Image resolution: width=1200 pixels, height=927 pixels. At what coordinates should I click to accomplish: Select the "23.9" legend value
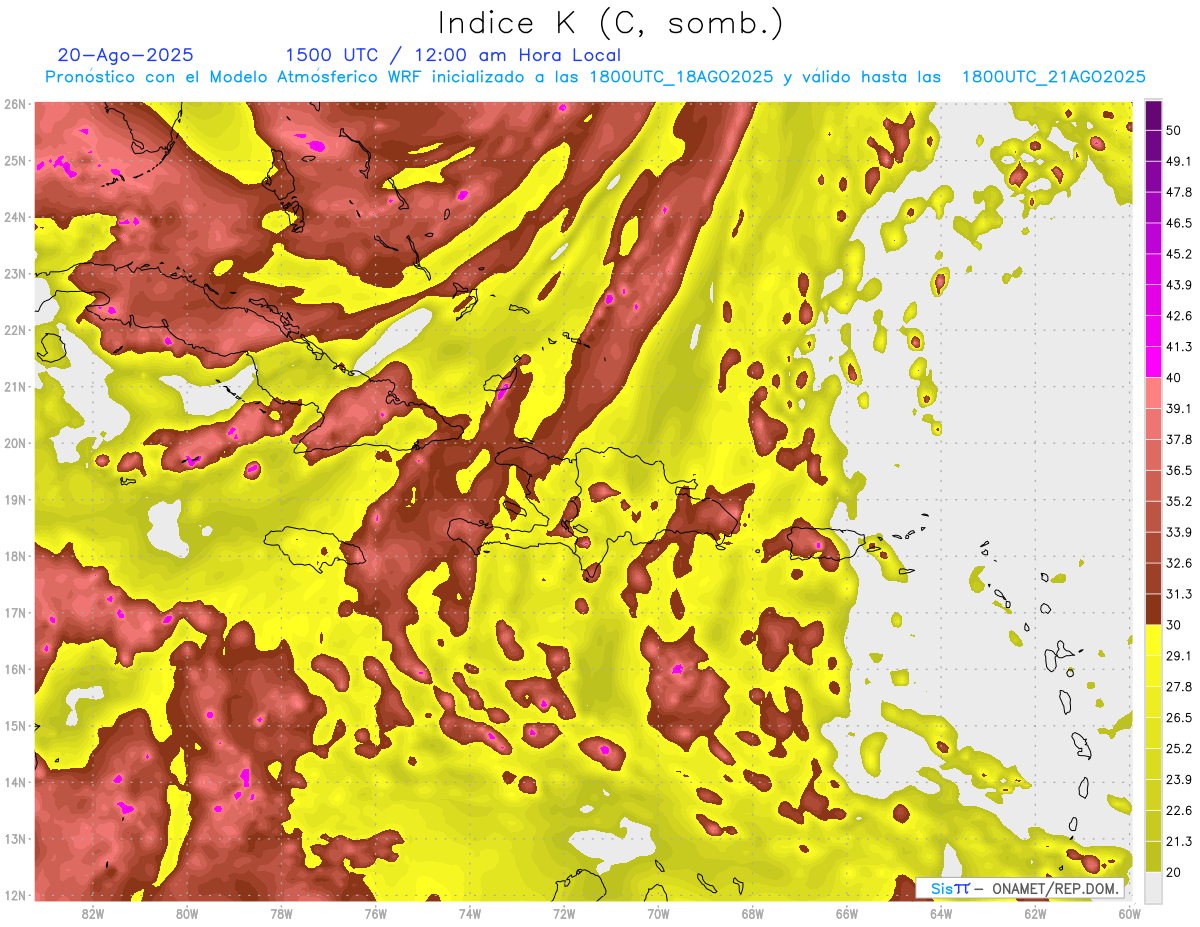click(x=1178, y=779)
